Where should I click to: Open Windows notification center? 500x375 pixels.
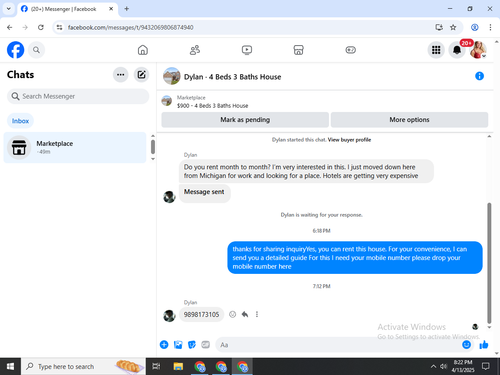pyautogui.click(x=486, y=366)
